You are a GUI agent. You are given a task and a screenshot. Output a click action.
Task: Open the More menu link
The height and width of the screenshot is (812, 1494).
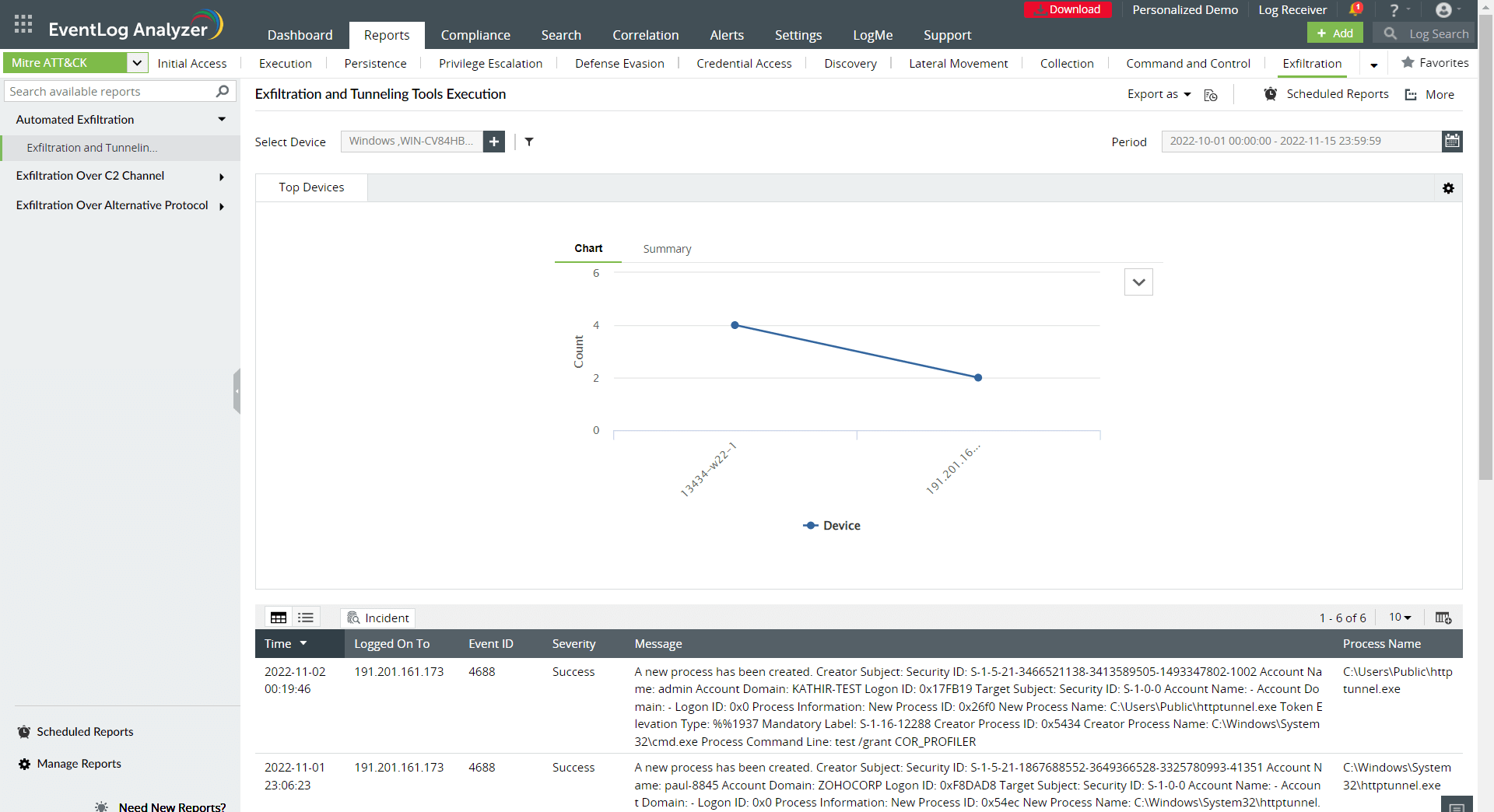(x=1429, y=94)
